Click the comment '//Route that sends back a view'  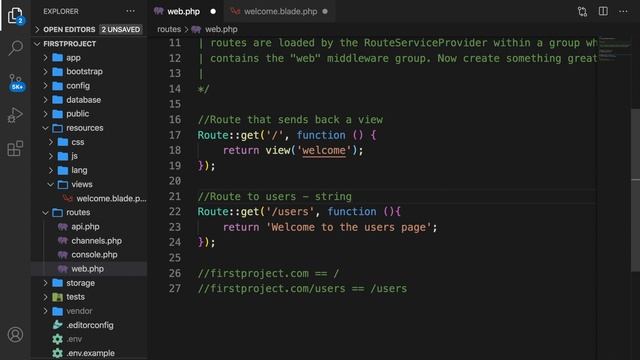(x=290, y=120)
